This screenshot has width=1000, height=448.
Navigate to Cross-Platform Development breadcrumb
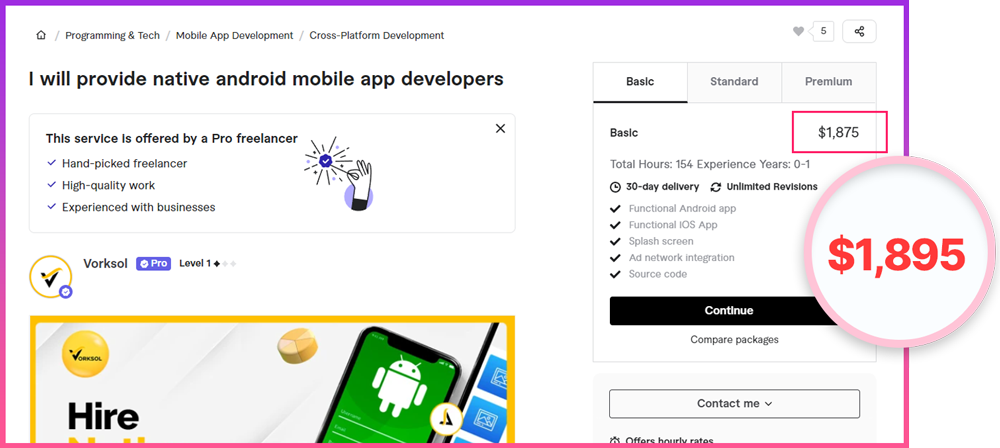point(376,35)
